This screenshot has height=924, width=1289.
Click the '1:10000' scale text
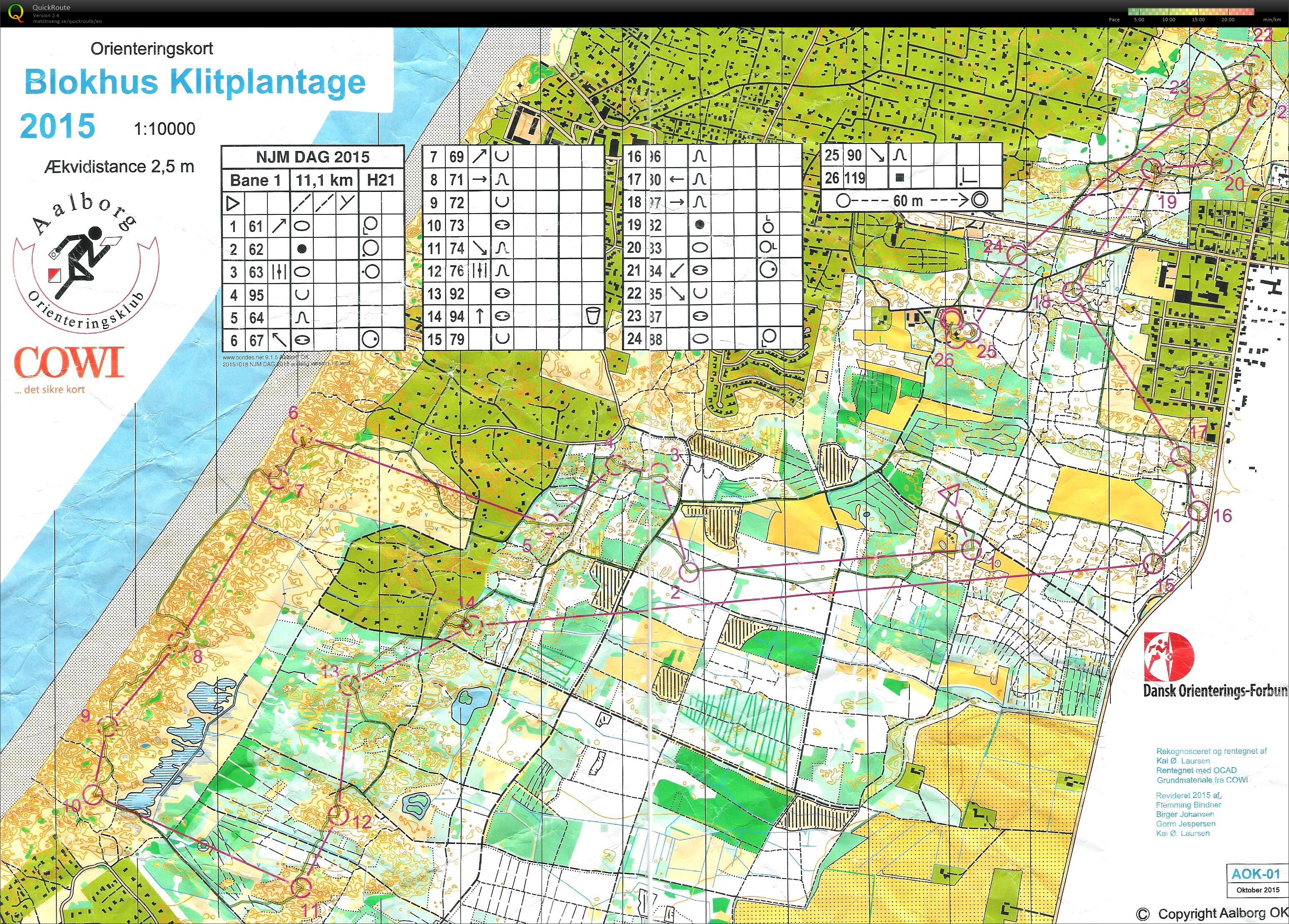165,129
